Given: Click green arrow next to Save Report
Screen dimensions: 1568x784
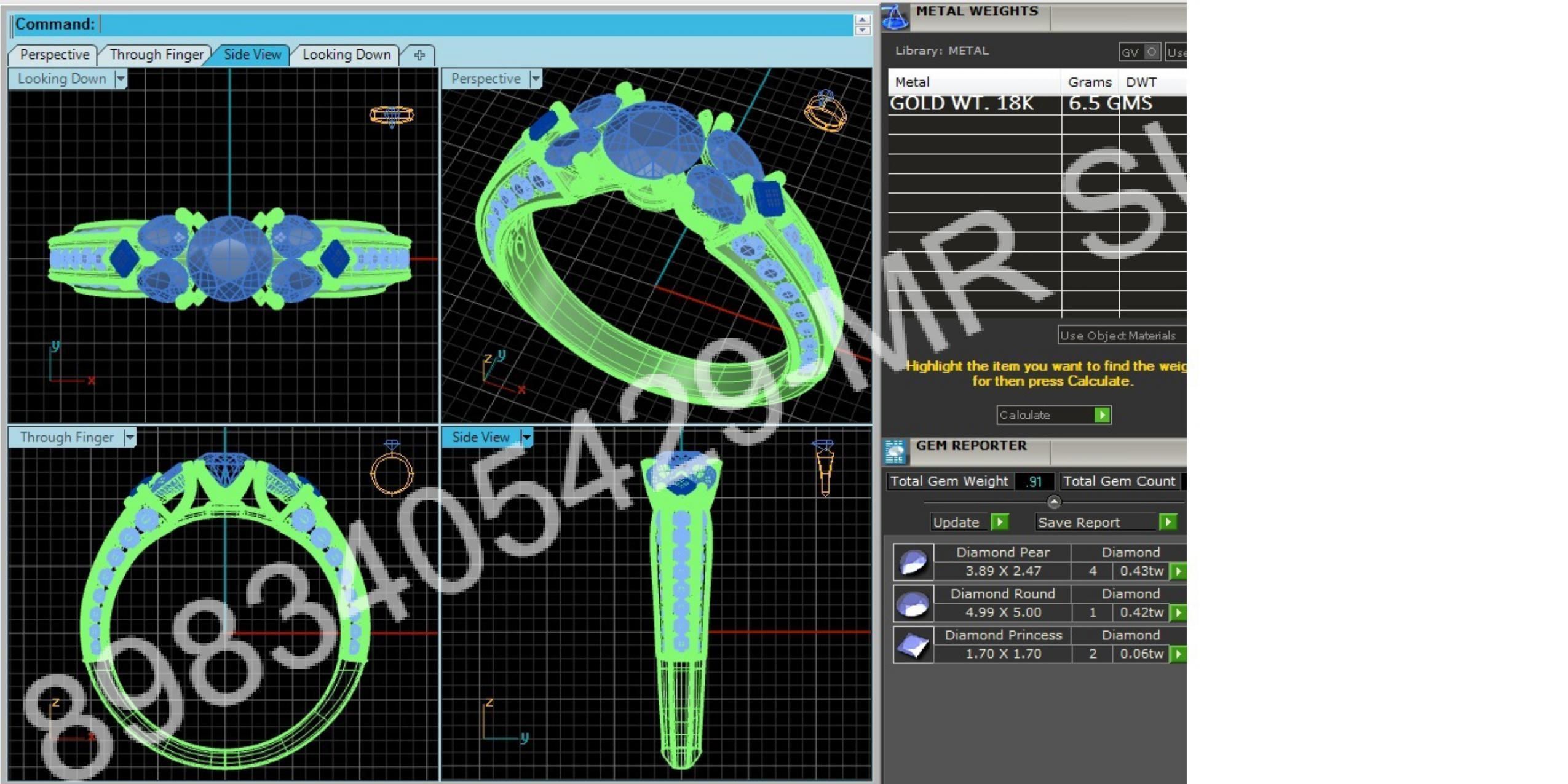Looking at the screenshot, I should pyautogui.click(x=1168, y=522).
